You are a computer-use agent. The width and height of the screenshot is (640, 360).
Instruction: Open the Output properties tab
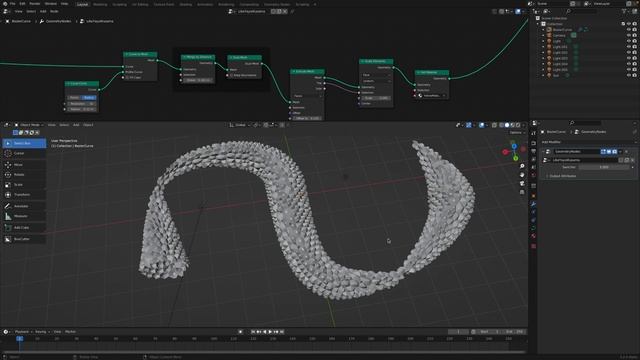[x=533, y=151]
